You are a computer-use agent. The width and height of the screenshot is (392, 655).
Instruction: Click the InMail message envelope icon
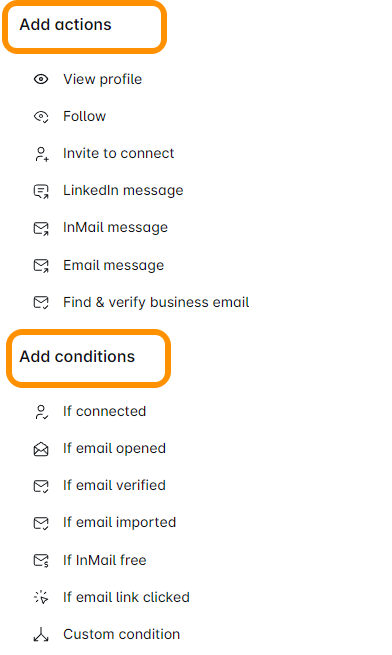pos(41,228)
